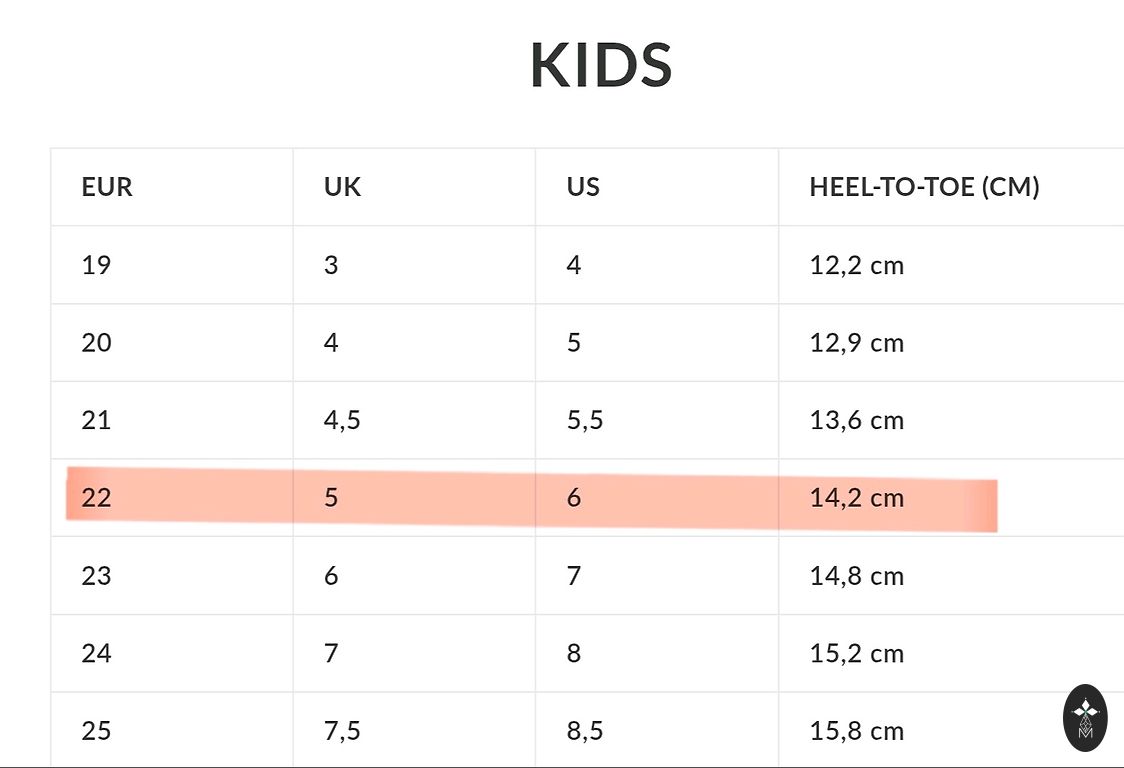Click the 14,2 cm highlighted cell
This screenshot has height=768, width=1124.
pyautogui.click(x=856, y=498)
